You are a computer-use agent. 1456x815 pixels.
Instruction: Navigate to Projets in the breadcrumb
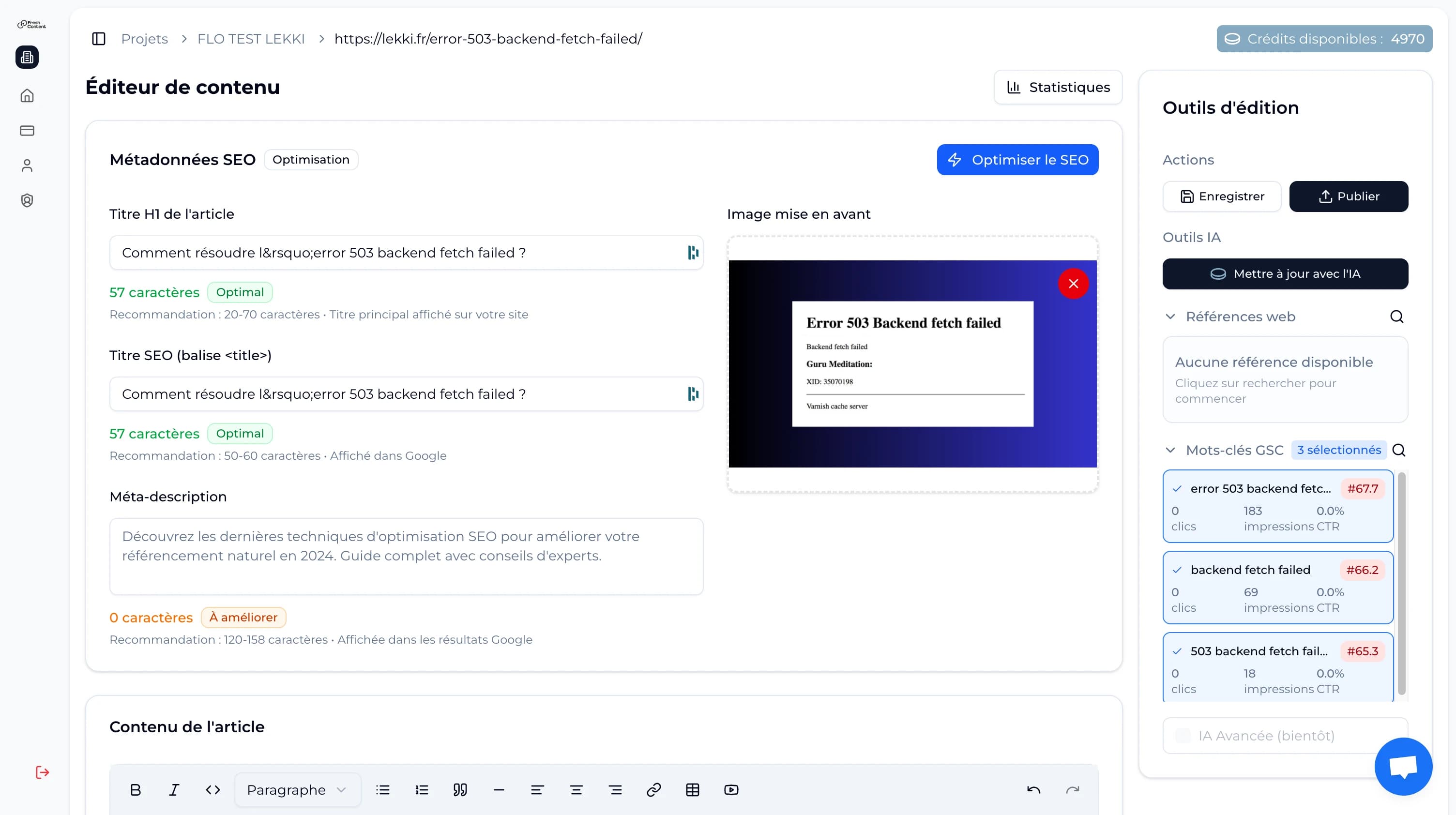[x=144, y=38]
